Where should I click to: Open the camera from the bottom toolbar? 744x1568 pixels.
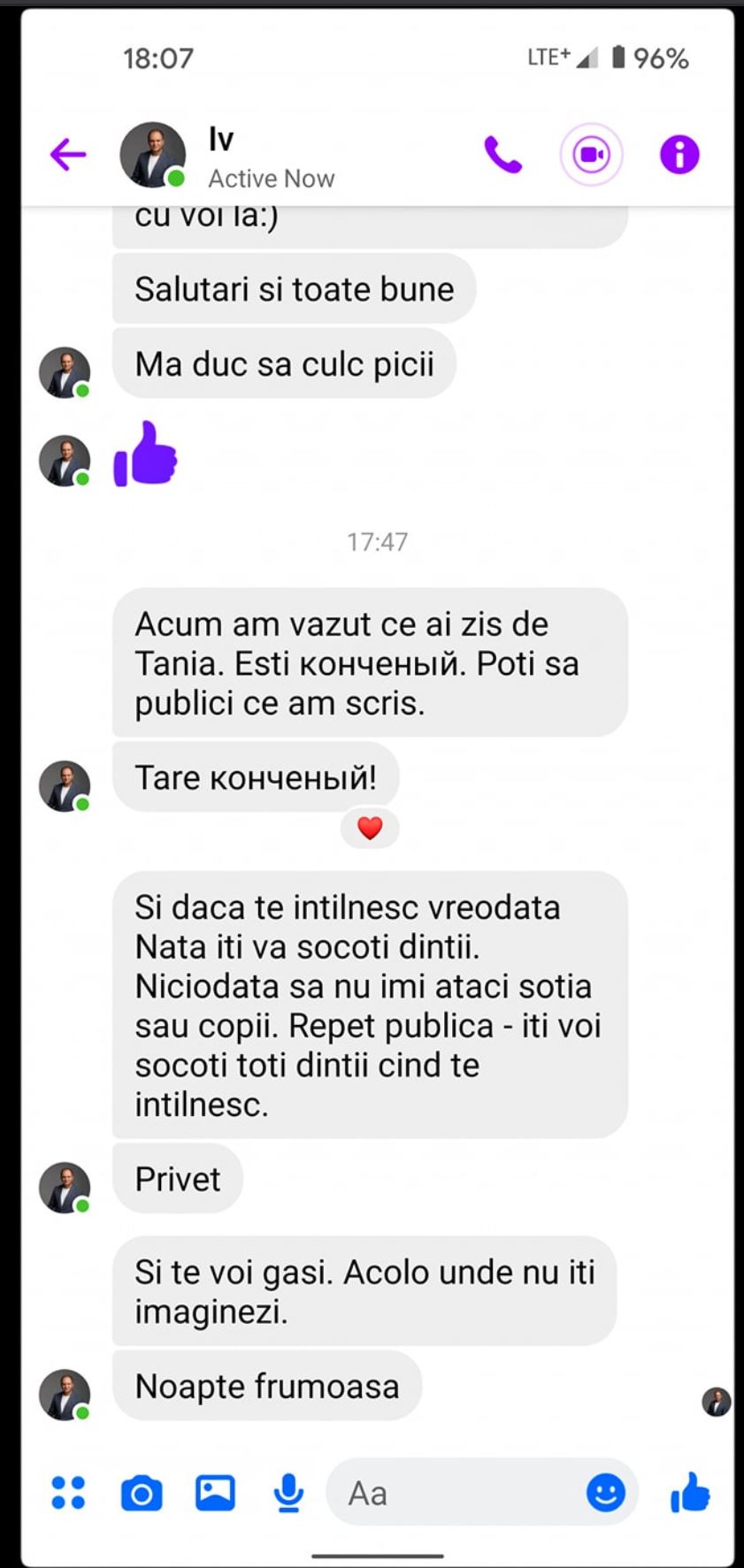(x=142, y=1494)
